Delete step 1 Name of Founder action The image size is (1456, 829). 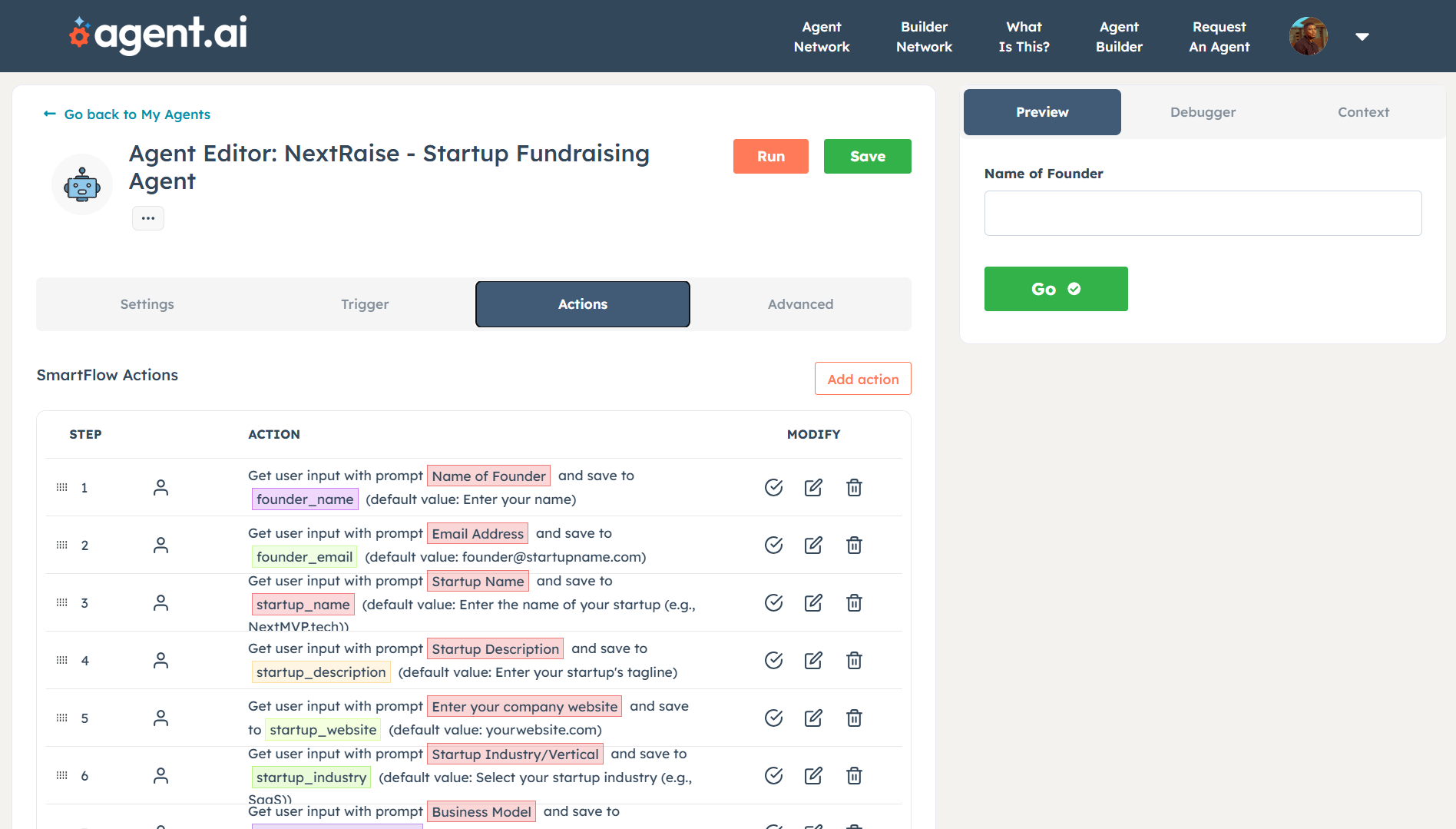854,488
